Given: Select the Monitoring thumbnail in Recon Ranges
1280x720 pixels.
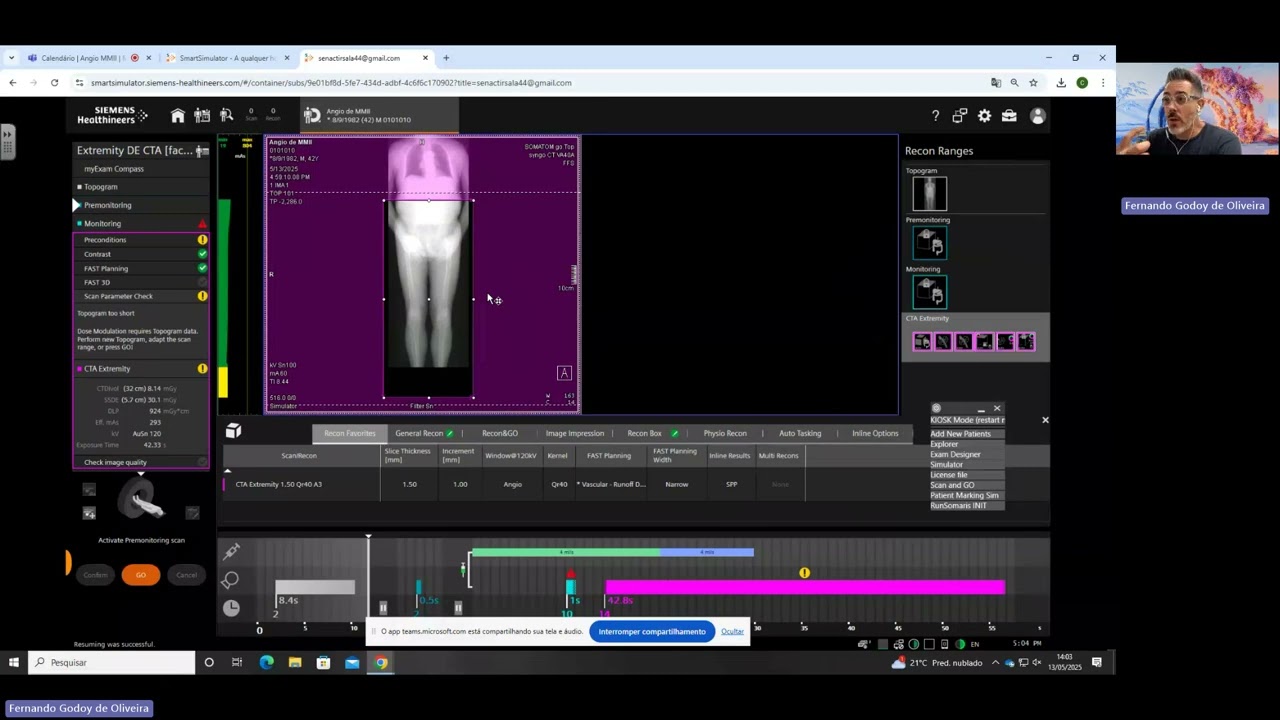Looking at the screenshot, I should (929, 292).
